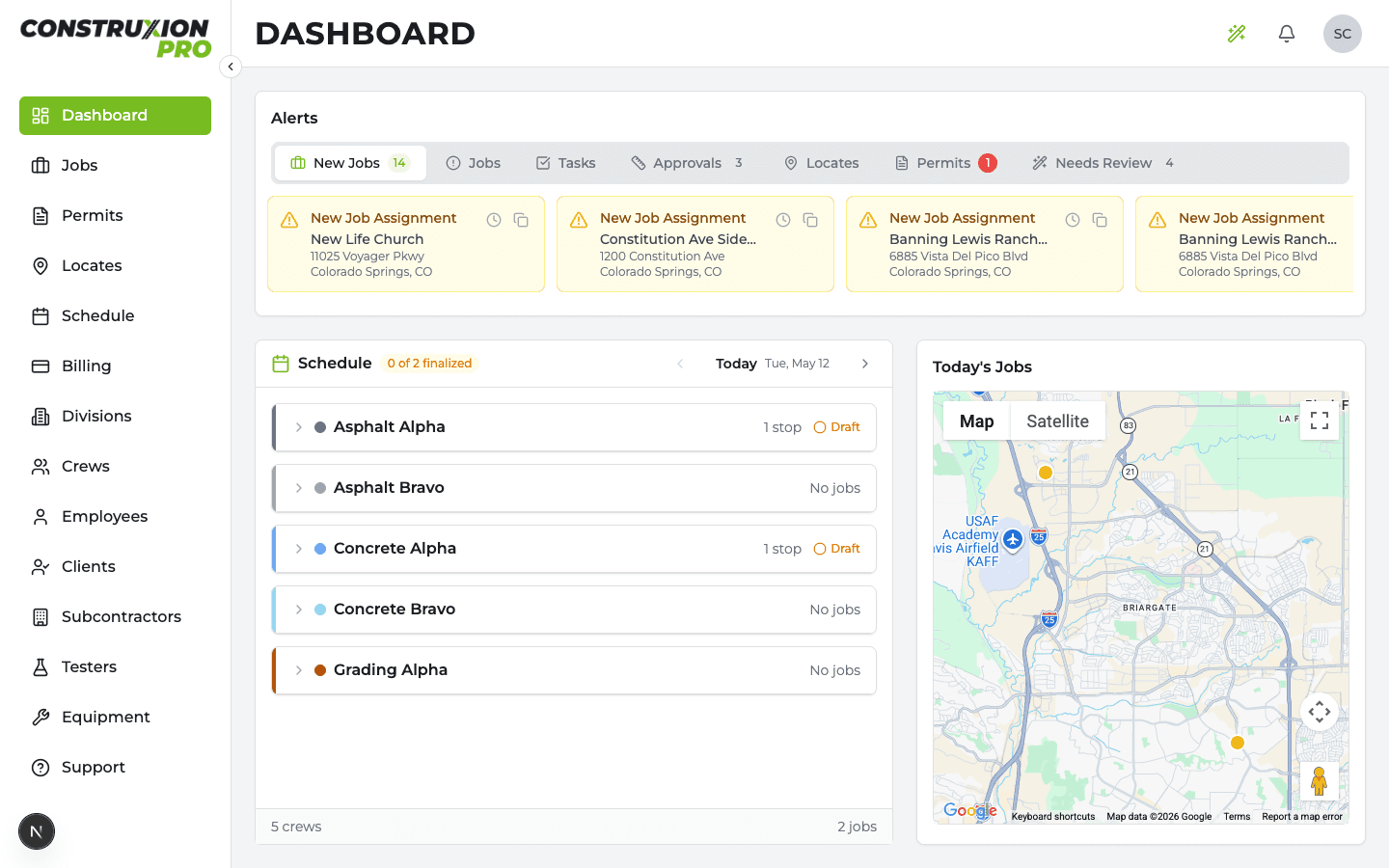This screenshot has width=1389, height=868.
Task: Open Jobs in the sidebar
Action: [115, 166]
